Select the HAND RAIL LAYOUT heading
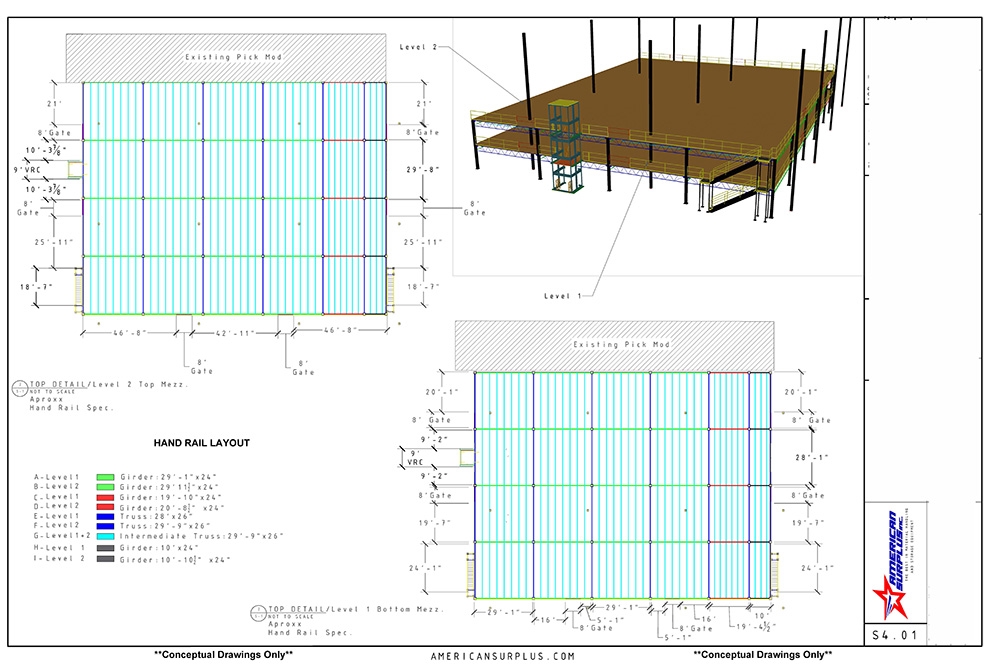The image size is (1000, 666). [202, 442]
